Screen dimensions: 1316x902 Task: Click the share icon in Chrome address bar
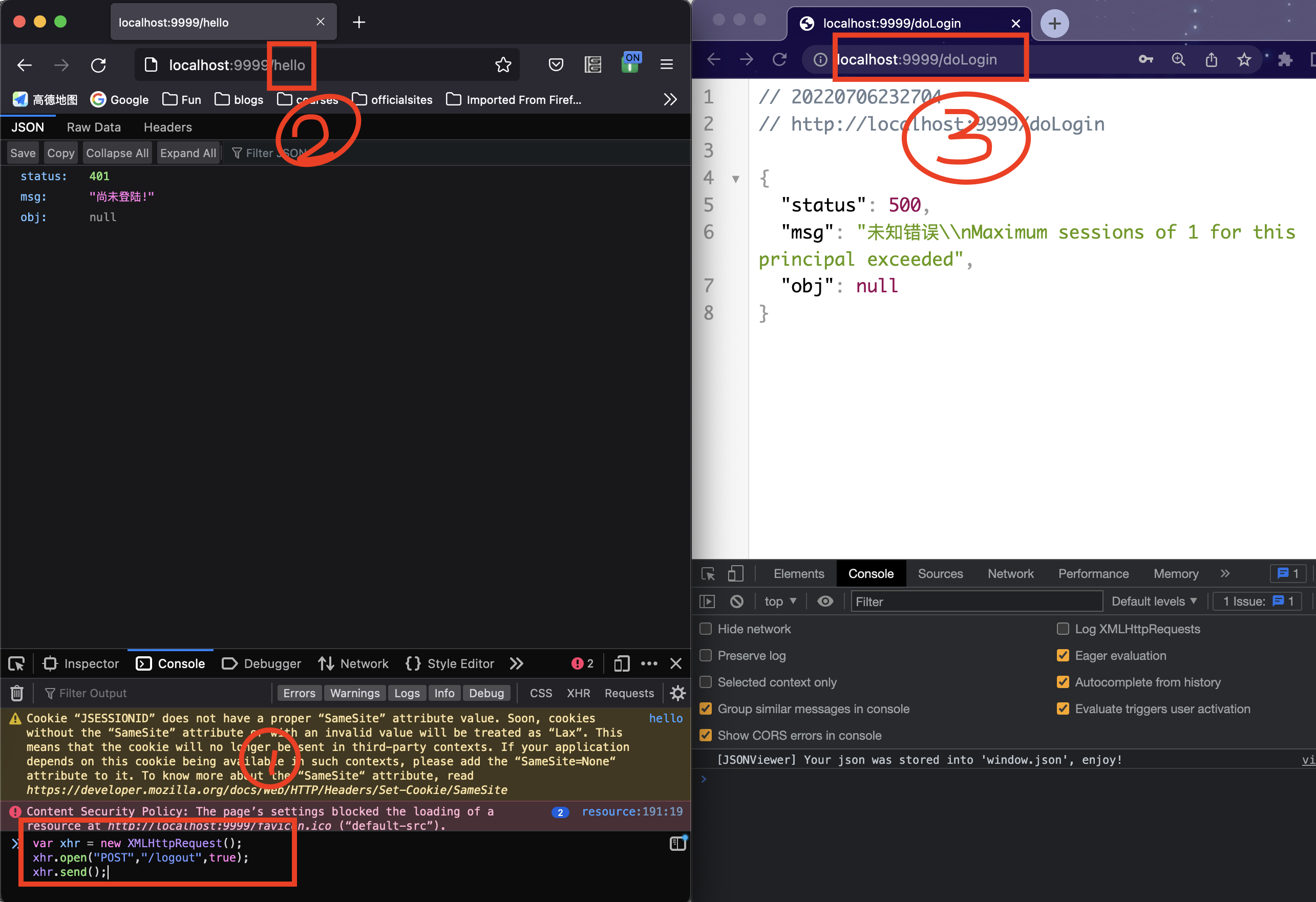(1211, 59)
